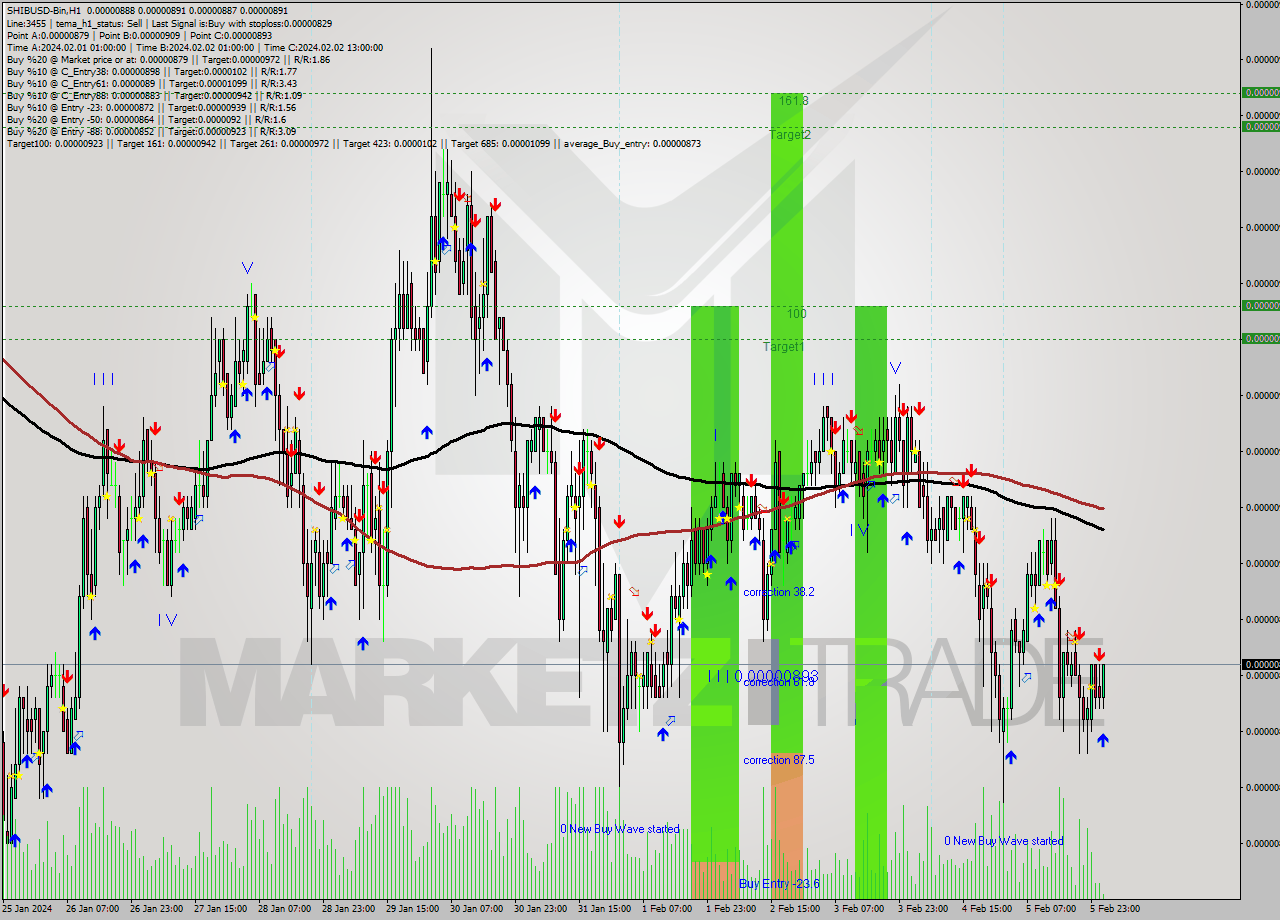Click 'Time C:2024.02.02 13:00:00' text
Screen dimensions: 1280x920
point(323,47)
